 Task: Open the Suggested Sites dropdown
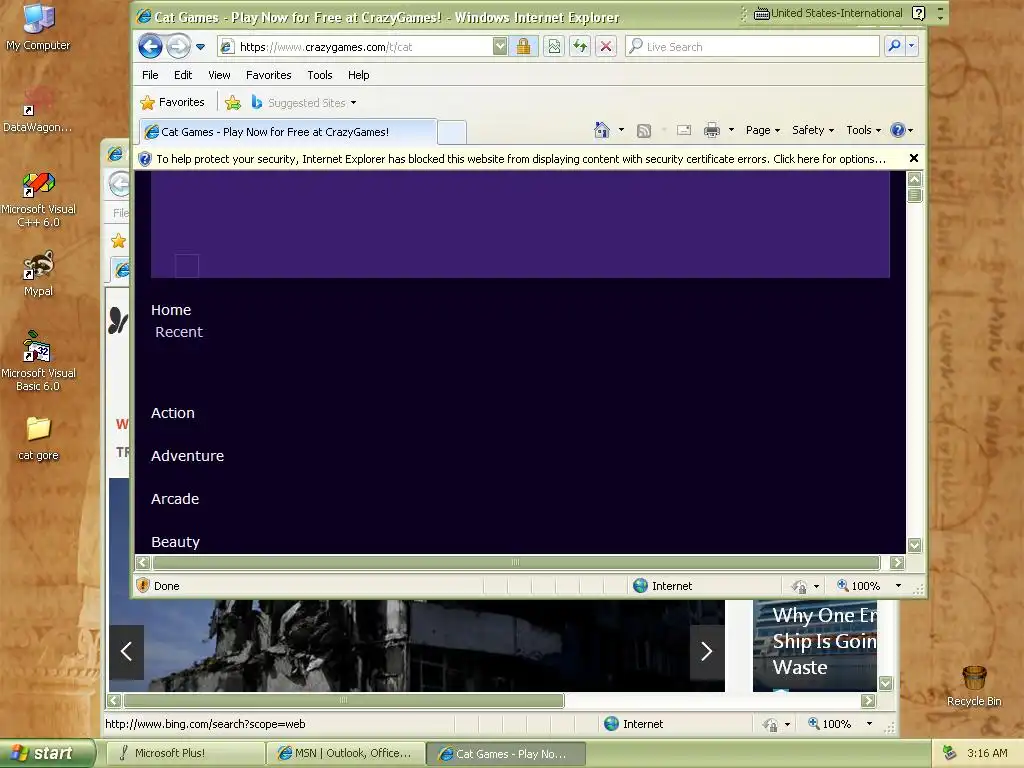(x=304, y=103)
